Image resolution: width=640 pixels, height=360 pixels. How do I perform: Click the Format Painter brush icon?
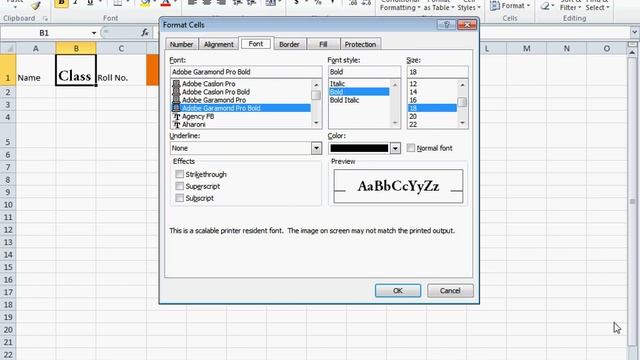[x=36, y=5]
